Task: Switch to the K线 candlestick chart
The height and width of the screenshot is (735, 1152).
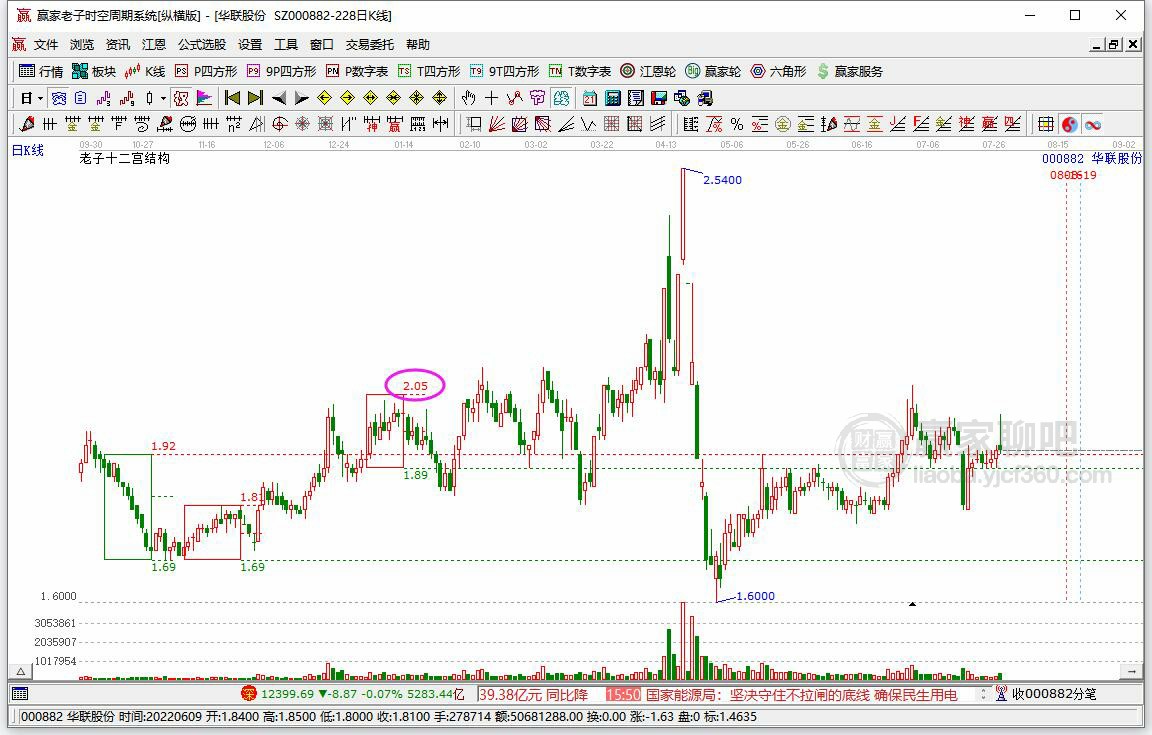Action: click(145, 71)
